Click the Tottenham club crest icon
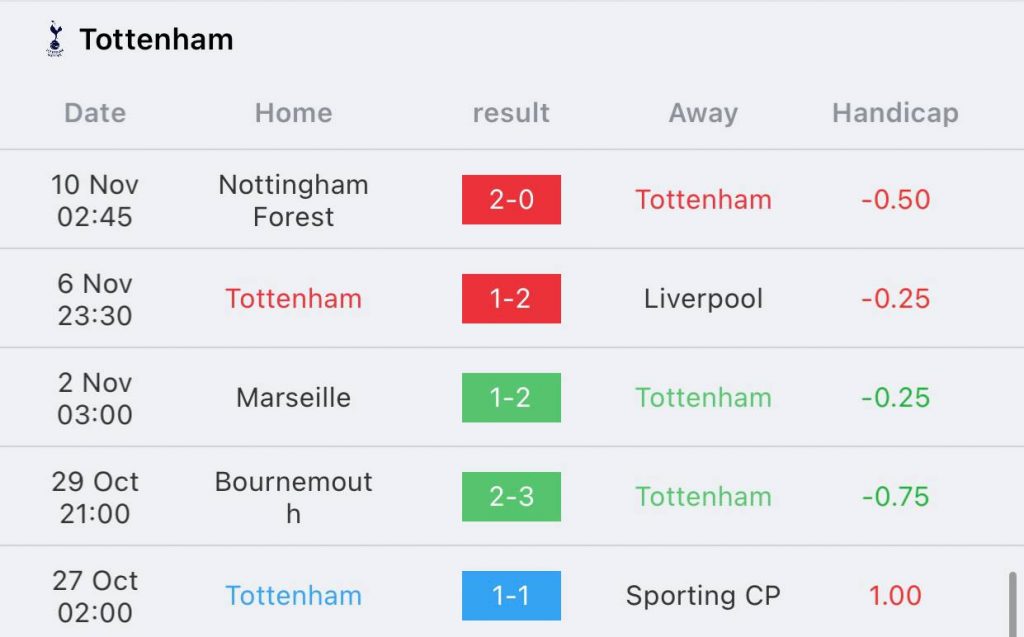 point(55,39)
